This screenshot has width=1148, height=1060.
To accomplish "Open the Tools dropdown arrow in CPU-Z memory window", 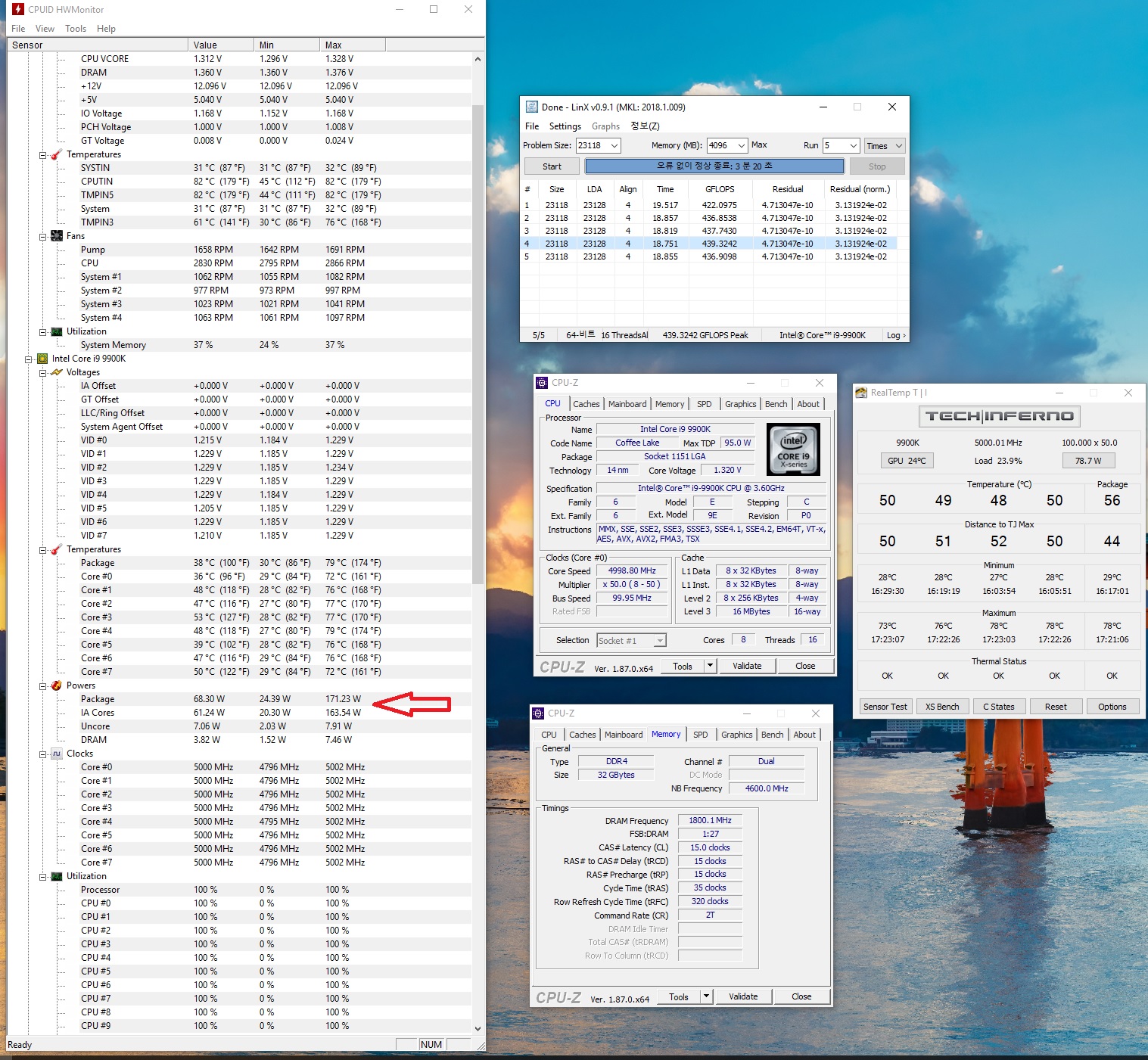I will point(706,996).
